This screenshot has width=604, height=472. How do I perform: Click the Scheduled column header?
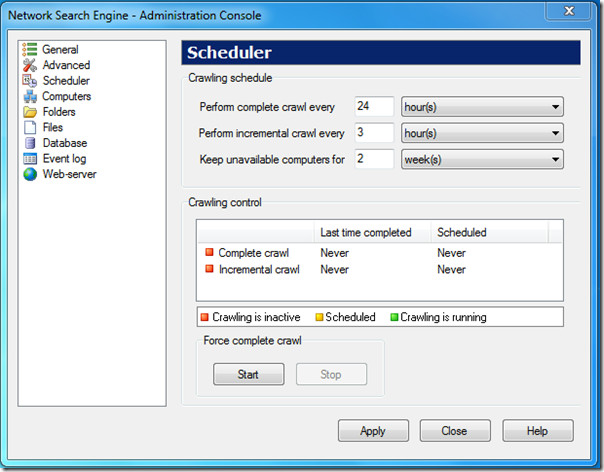(x=489, y=232)
